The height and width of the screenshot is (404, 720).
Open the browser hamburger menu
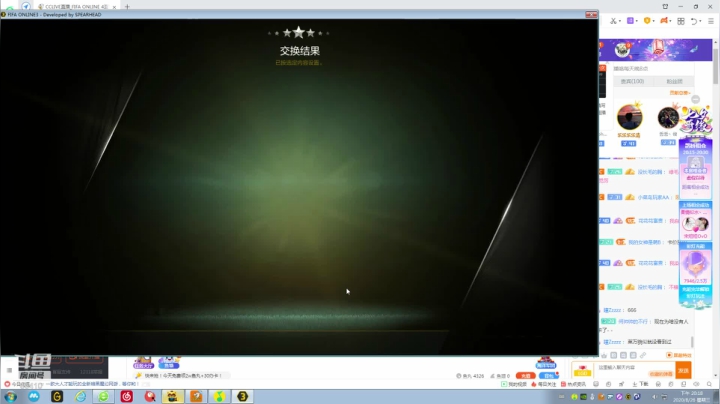click(x=711, y=21)
